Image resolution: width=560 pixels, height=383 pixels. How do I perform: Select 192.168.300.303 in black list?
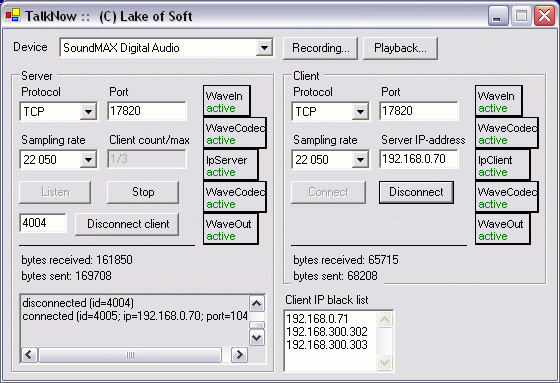(x=327, y=345)
